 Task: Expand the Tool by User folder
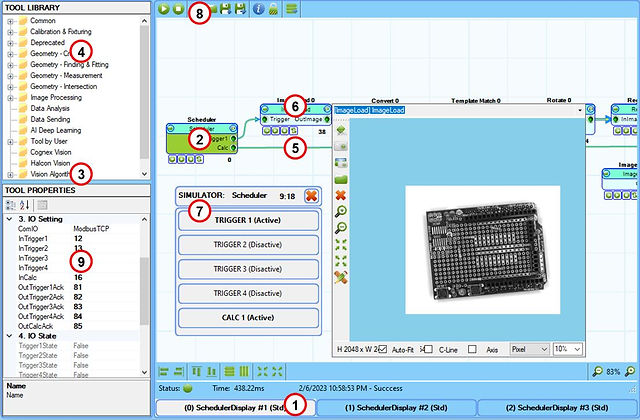tap(11, 142)
